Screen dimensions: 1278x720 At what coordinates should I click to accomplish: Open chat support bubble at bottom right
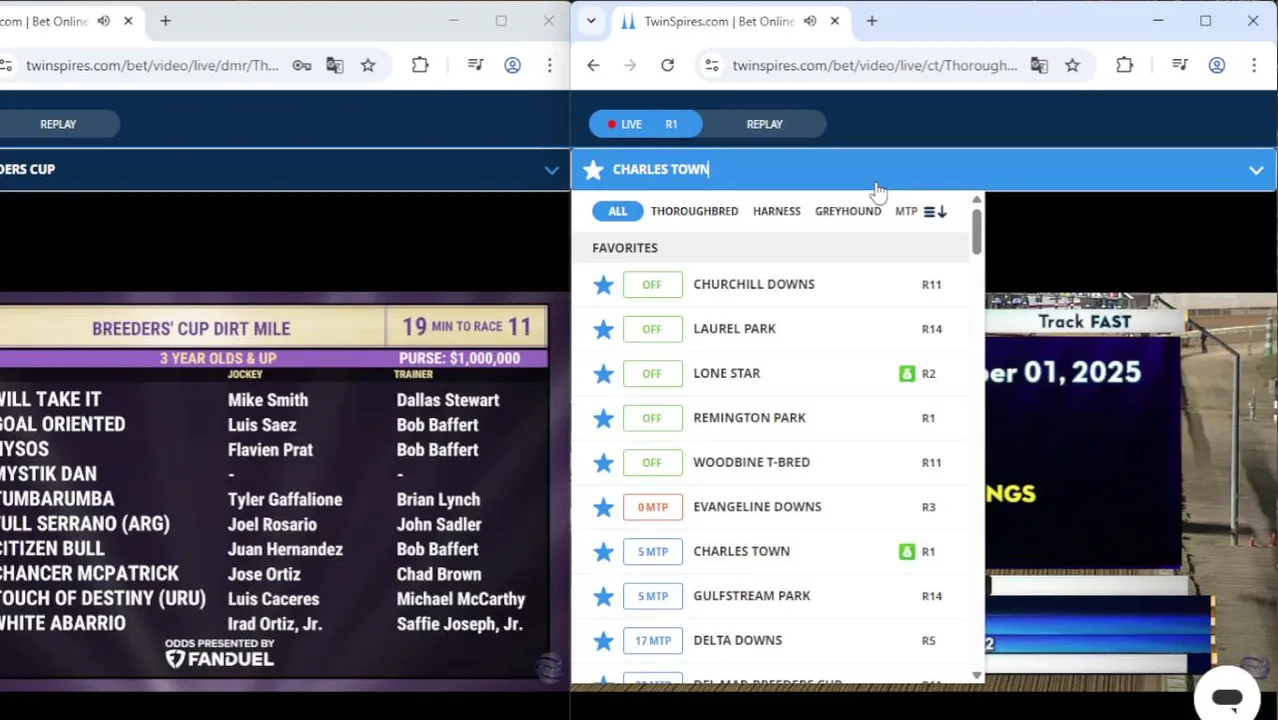coord(1227,699)
